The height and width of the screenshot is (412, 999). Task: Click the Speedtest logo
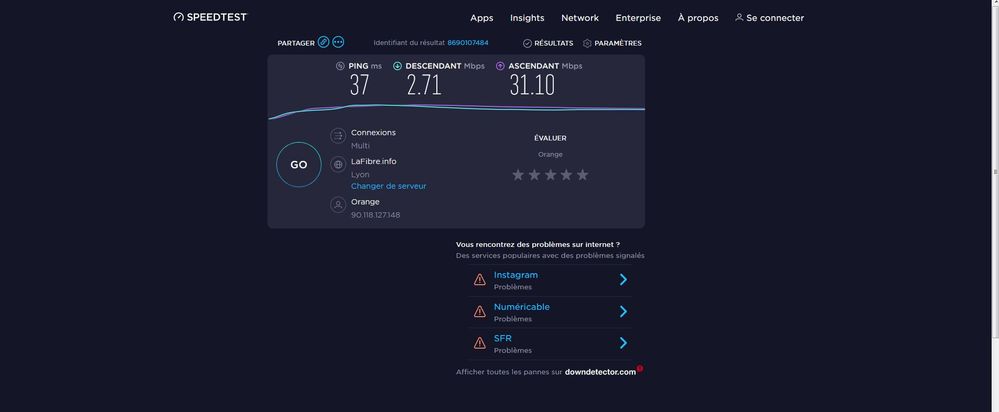point(210,17)
